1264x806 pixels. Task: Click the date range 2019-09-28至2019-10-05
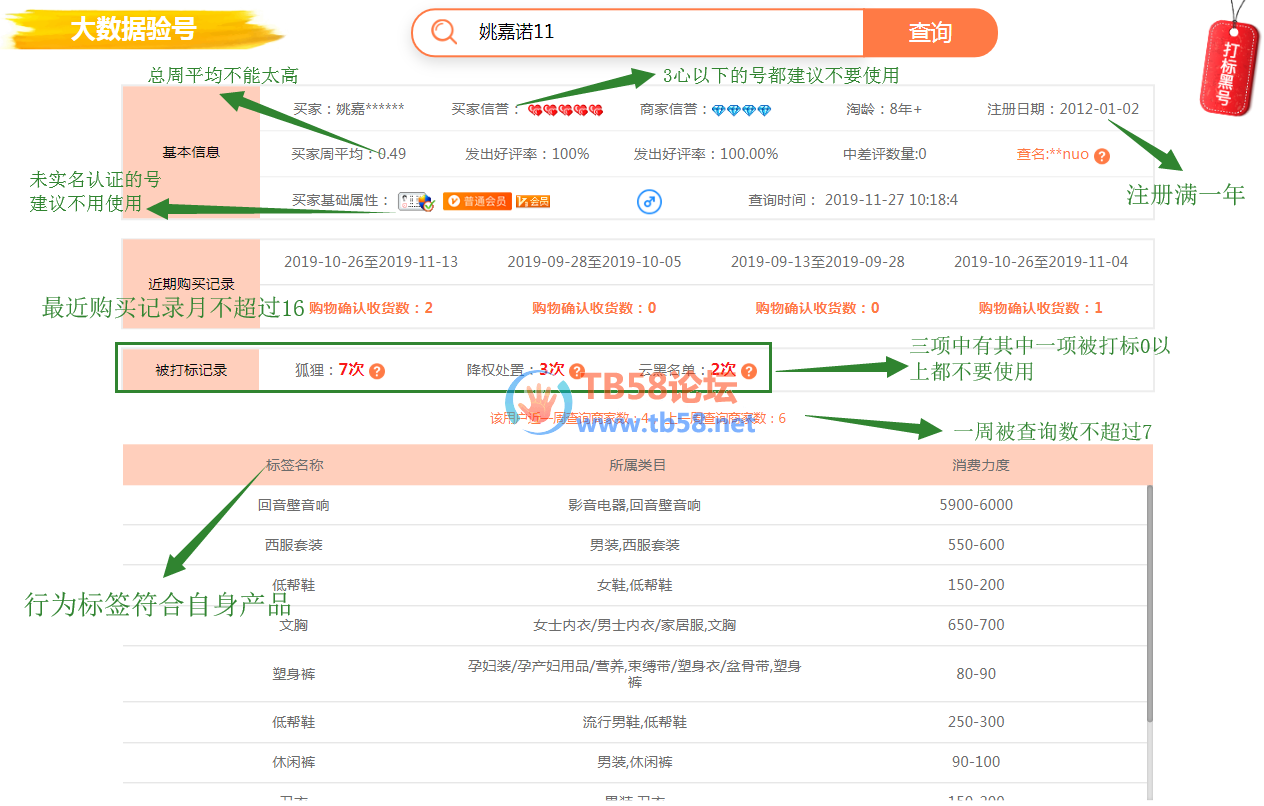(594, 262)
